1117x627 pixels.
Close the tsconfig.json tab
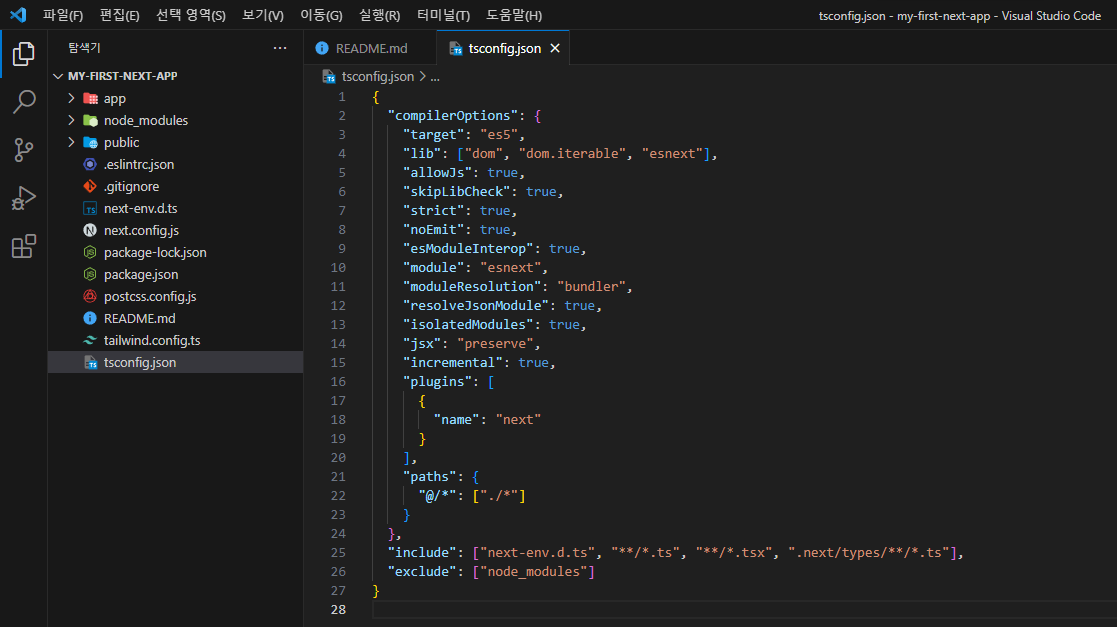click(x=555, y=48)
